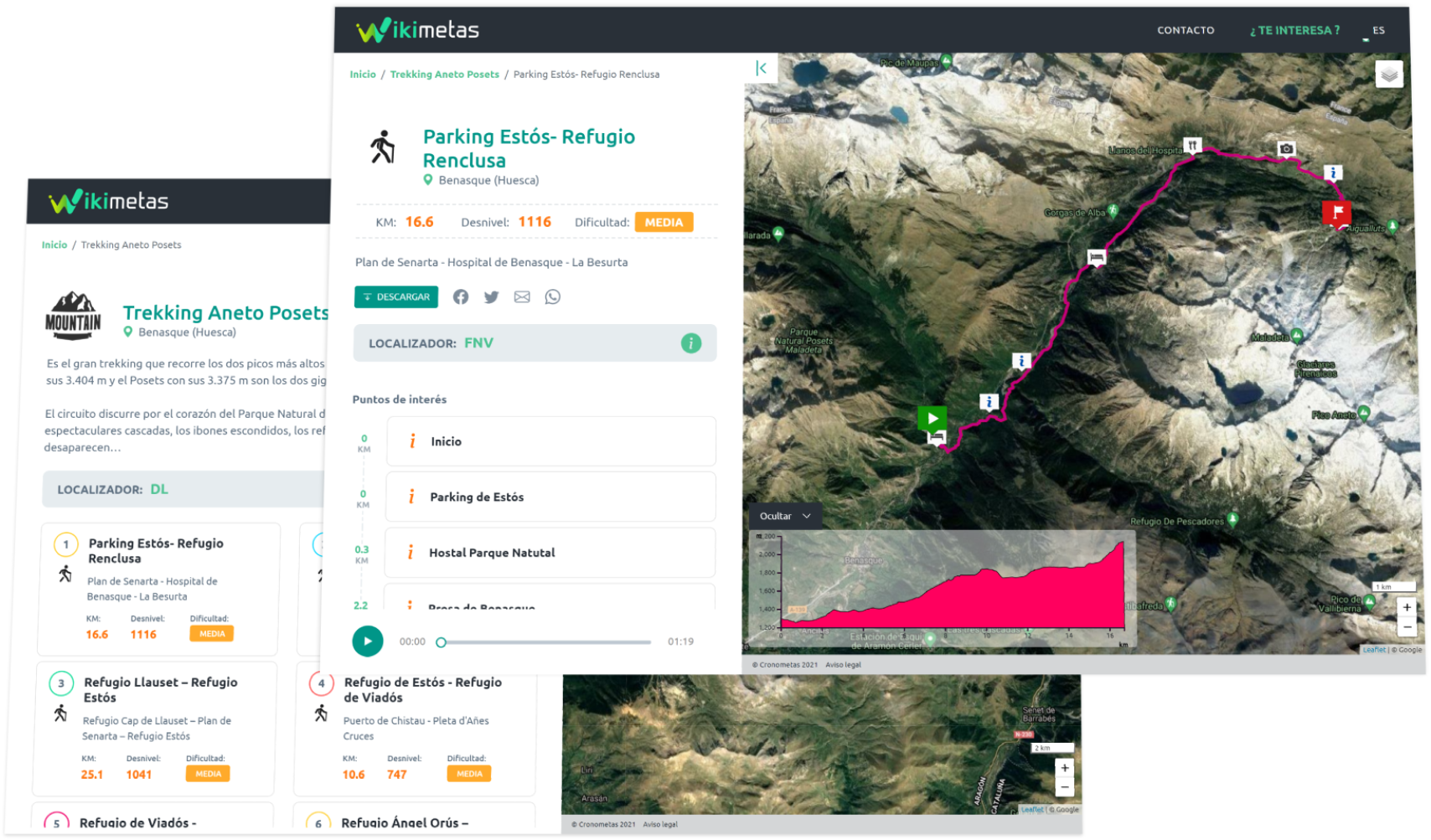Click the green start play marker on the map
1431x840 pixels.
[x=932, y=418]
